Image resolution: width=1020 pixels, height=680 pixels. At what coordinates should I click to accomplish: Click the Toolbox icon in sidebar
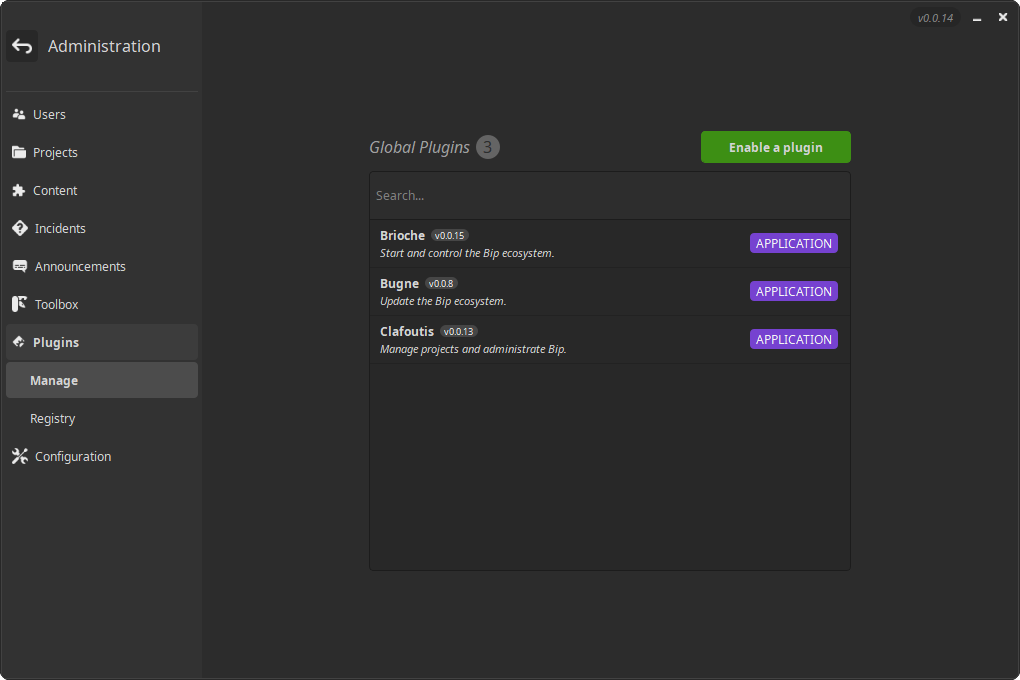click(x=19, y=304)
